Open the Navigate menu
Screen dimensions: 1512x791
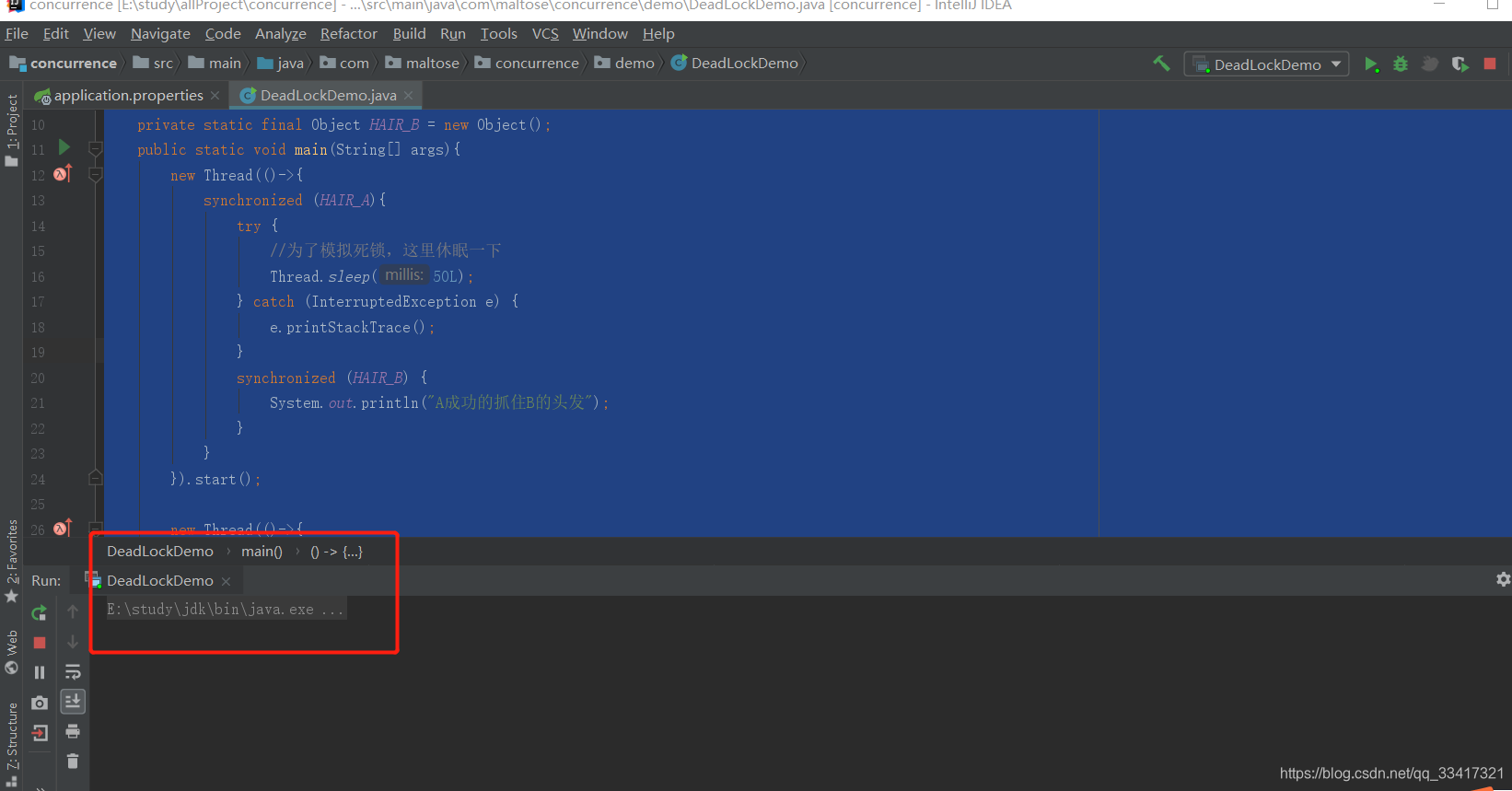[x=160, y=34]
